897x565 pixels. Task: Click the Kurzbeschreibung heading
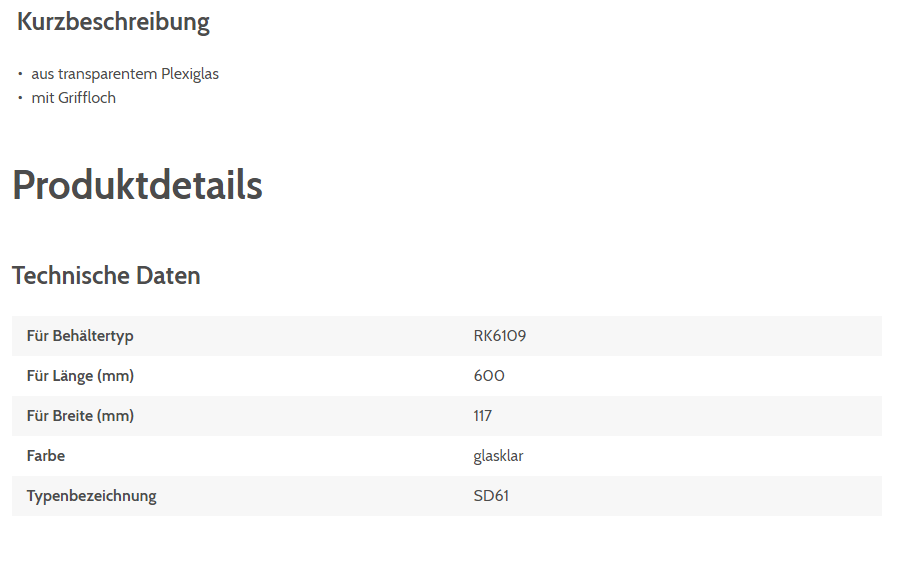pyautogui.click(x=113, y=22)
